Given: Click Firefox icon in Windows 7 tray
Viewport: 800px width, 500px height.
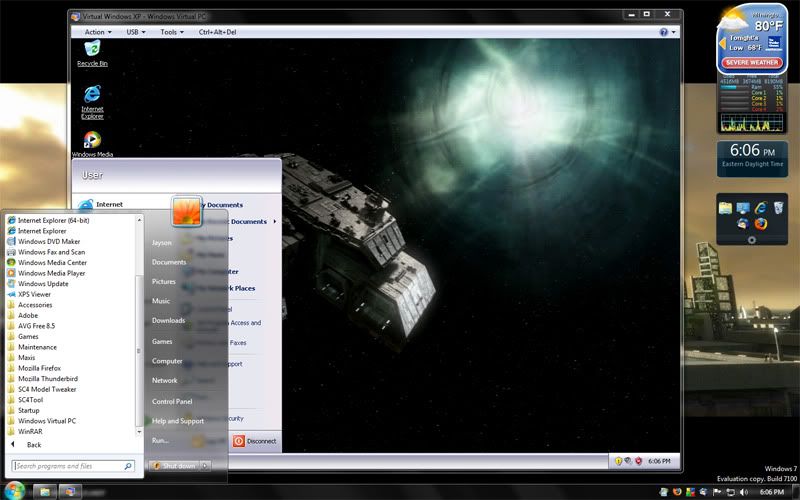Looking at the screenshot, I should click(x=677, y=492).
